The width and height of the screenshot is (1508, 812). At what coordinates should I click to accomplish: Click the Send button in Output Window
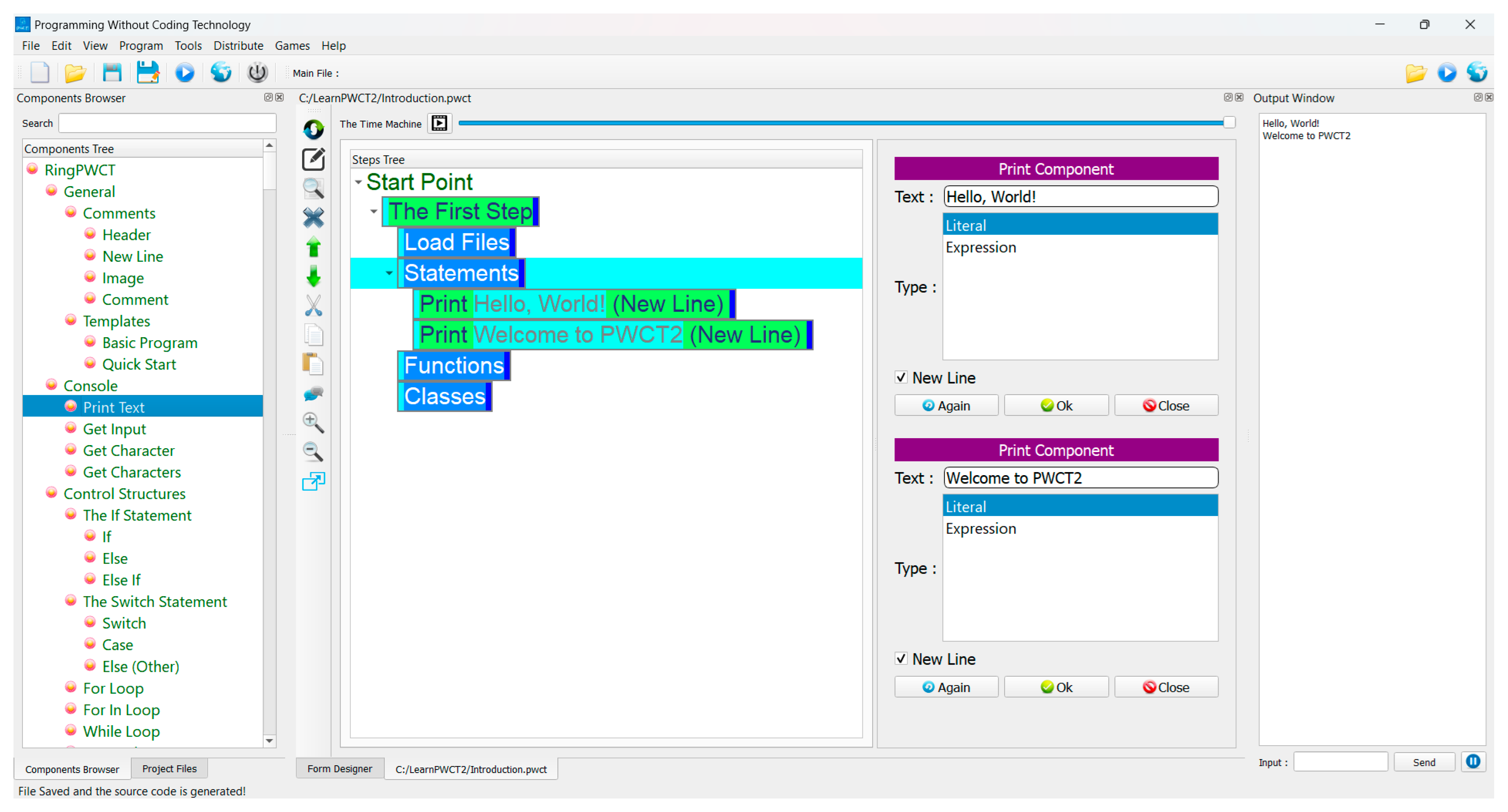tap(1424, 762)
